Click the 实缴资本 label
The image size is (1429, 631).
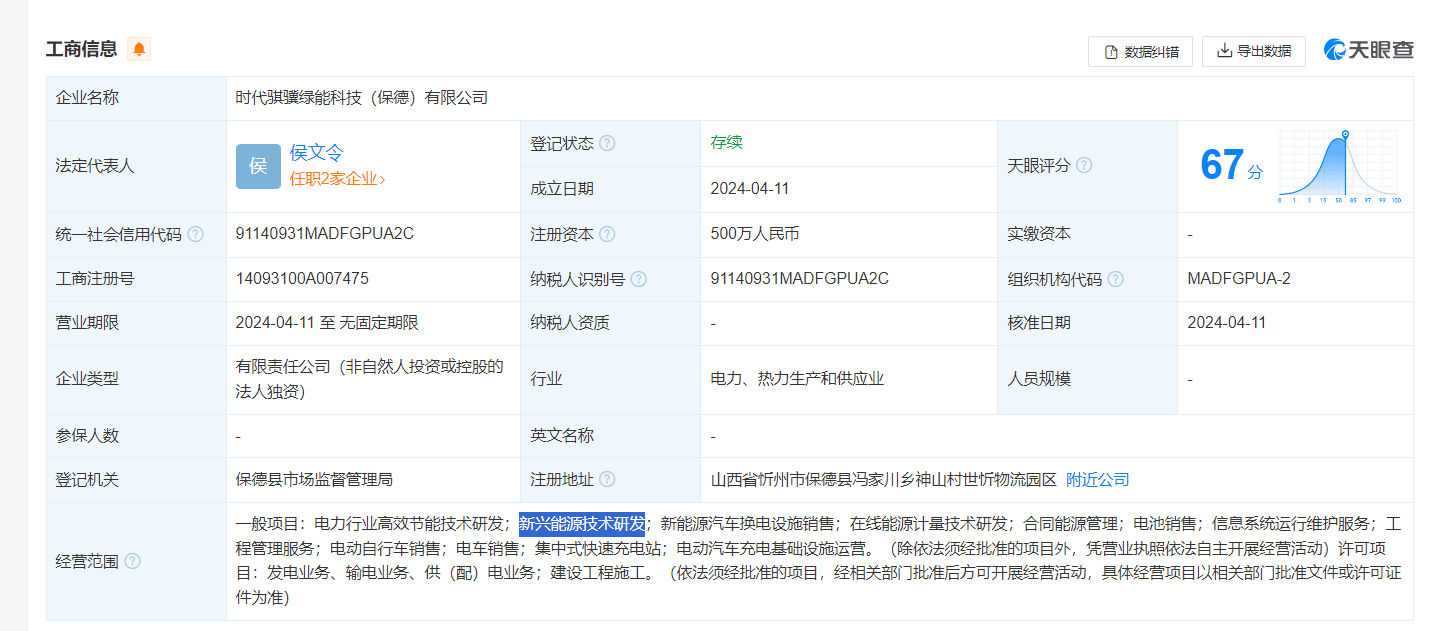(x=1039, y=234)
